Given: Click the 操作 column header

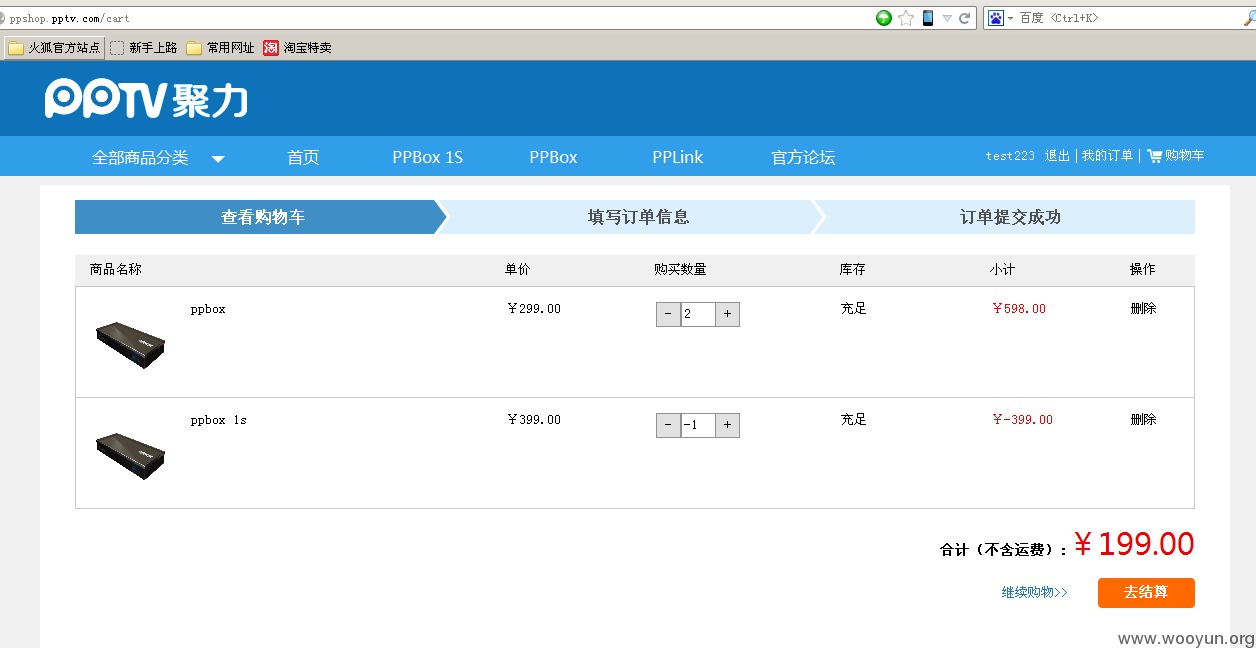Looking at the screenshot, I should [x=1142, y=269].
